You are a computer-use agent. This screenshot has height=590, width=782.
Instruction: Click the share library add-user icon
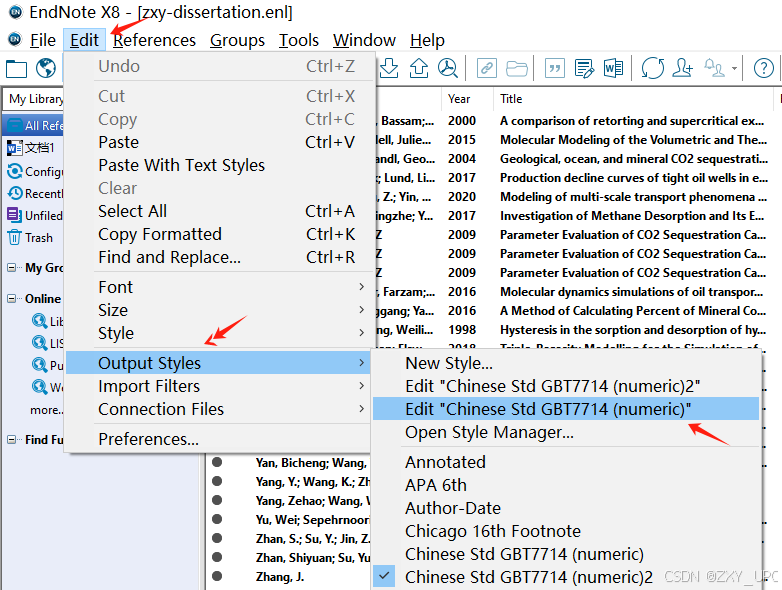682,68
